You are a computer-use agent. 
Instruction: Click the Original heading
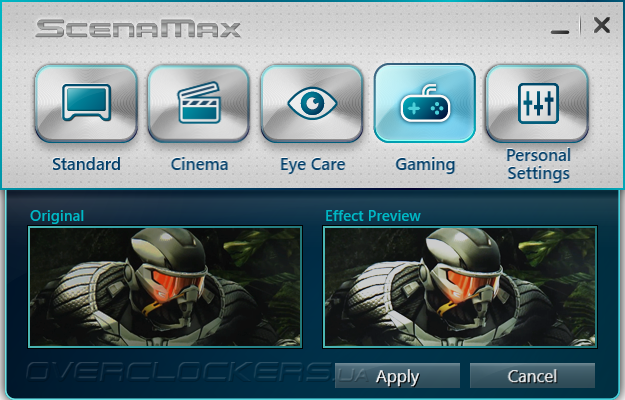click(57, 216)
